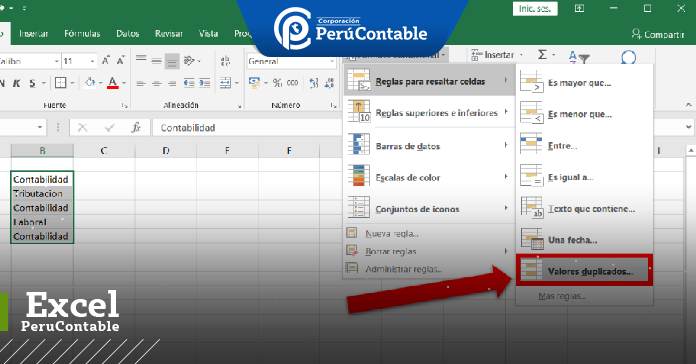Toggle italic (K) formatting
The image size is (696, 364).
point(16,83)
